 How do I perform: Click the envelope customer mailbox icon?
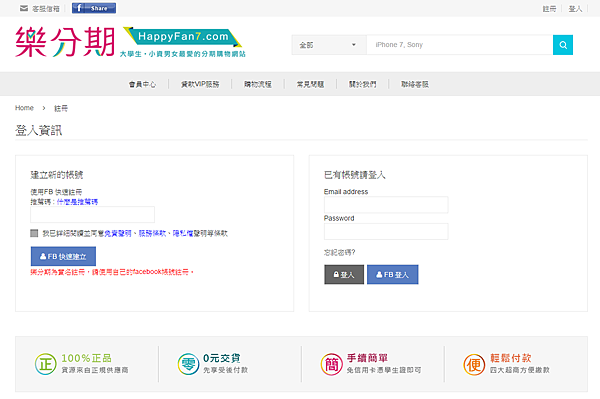pyautogui.click(x=24, y=8)
